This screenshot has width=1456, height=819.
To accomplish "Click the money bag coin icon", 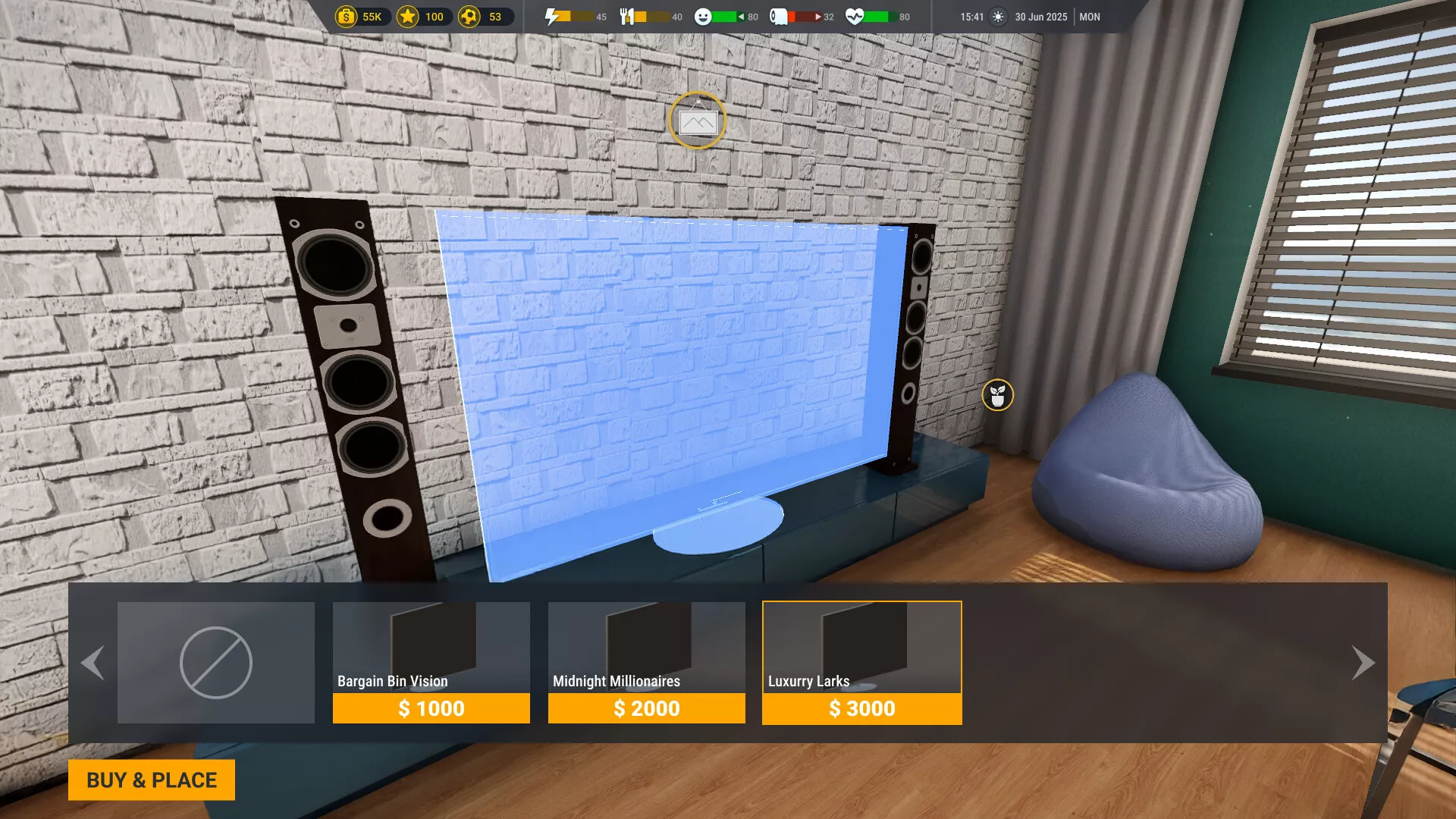I will point(346,17).
